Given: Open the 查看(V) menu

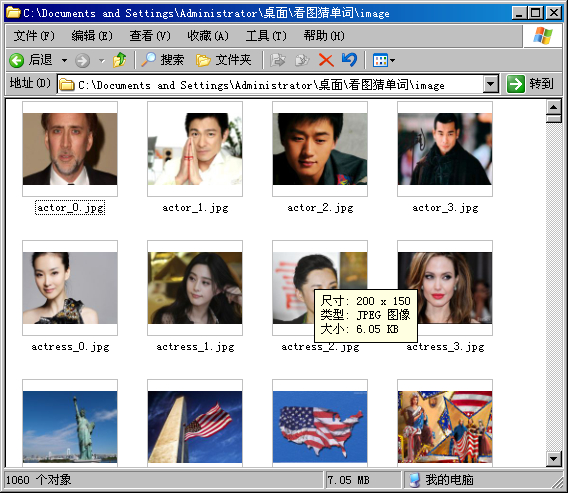Looking at the screenshot, I should click(x=150, y=36).
